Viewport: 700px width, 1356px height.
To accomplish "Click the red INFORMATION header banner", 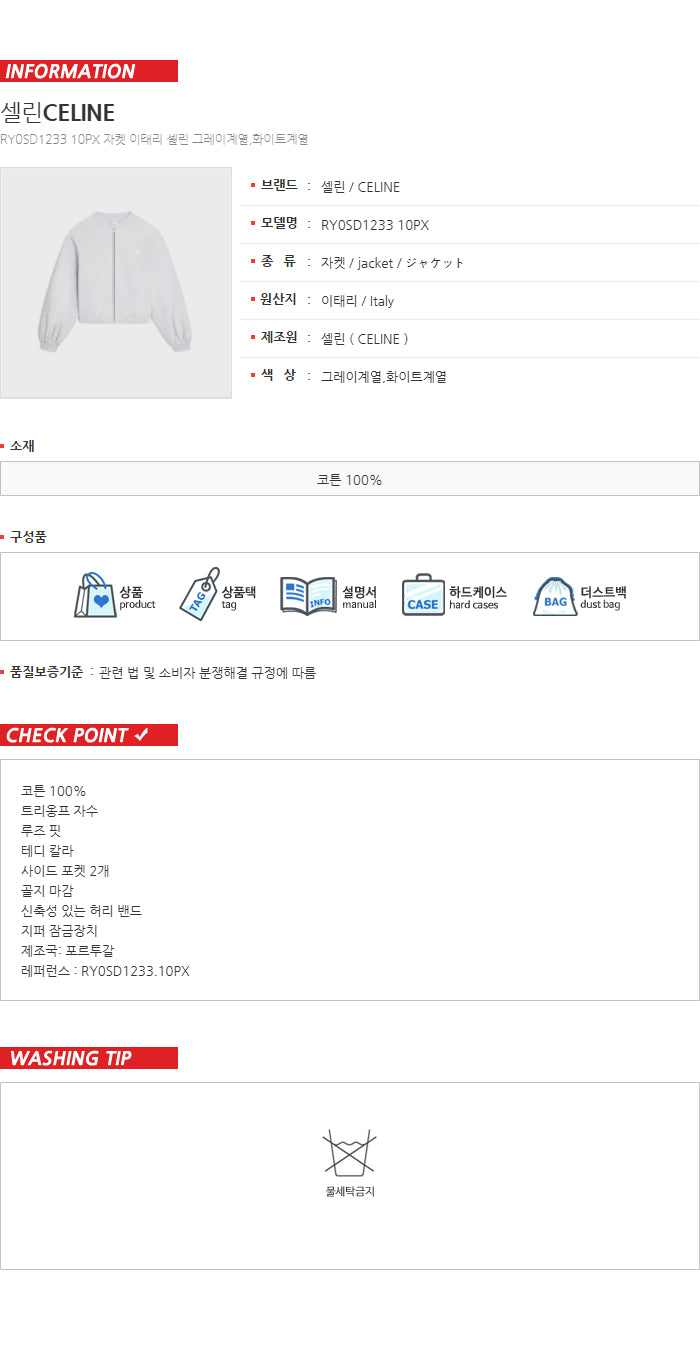I will (89, 71).
